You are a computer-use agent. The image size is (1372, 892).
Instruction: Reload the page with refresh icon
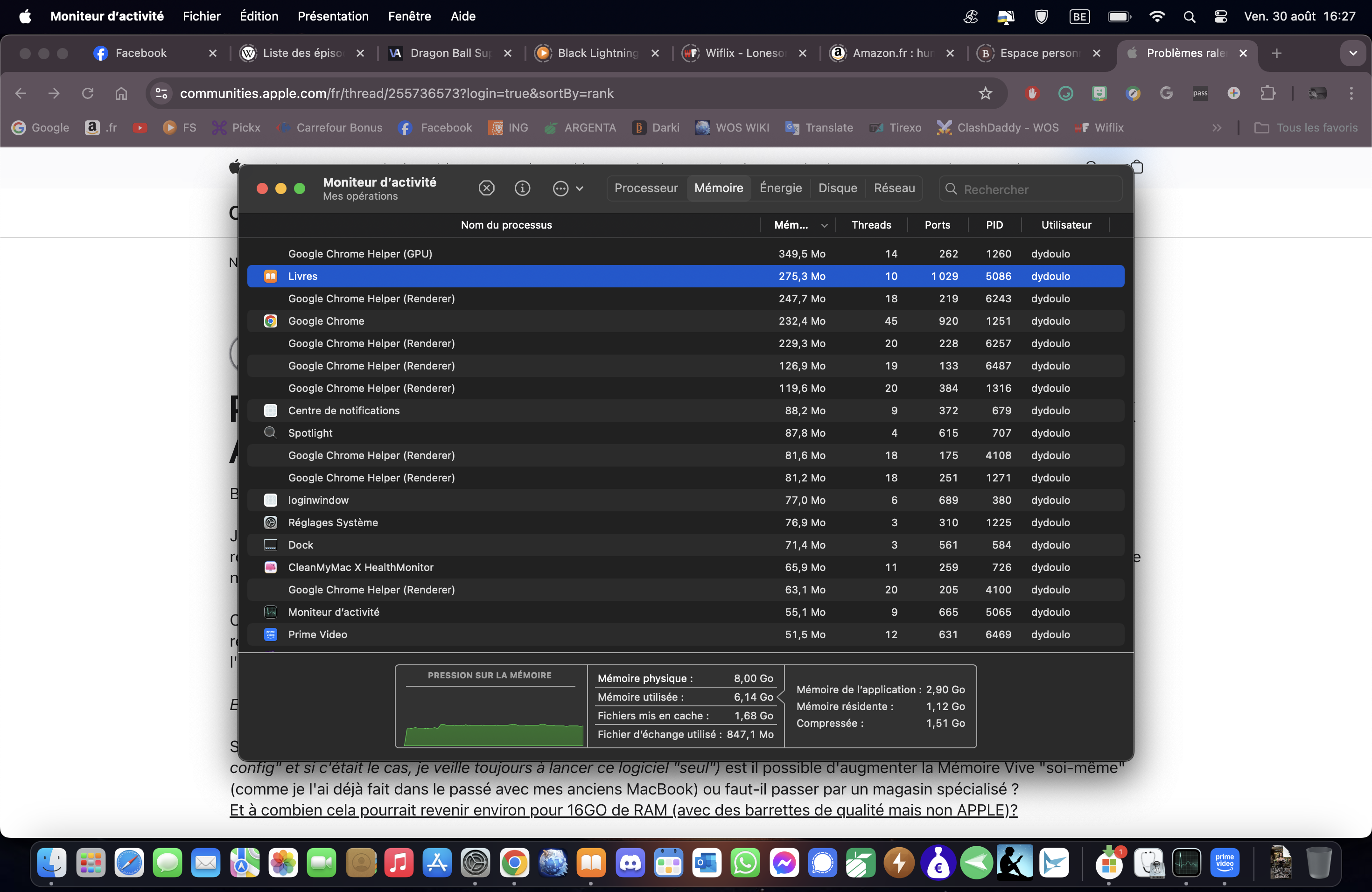[88, 93]
